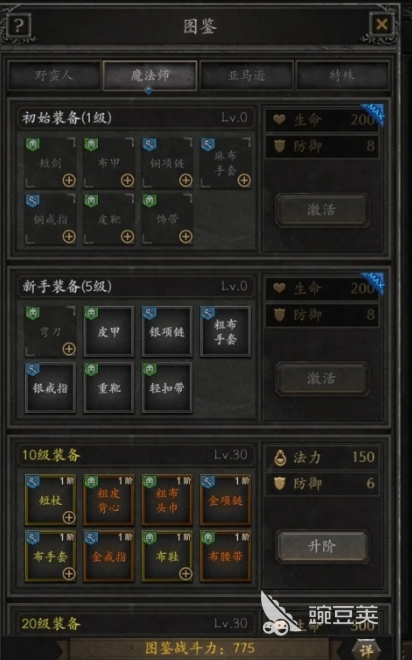Click plus icon on 短杖 slot

(x=69, y=517)
